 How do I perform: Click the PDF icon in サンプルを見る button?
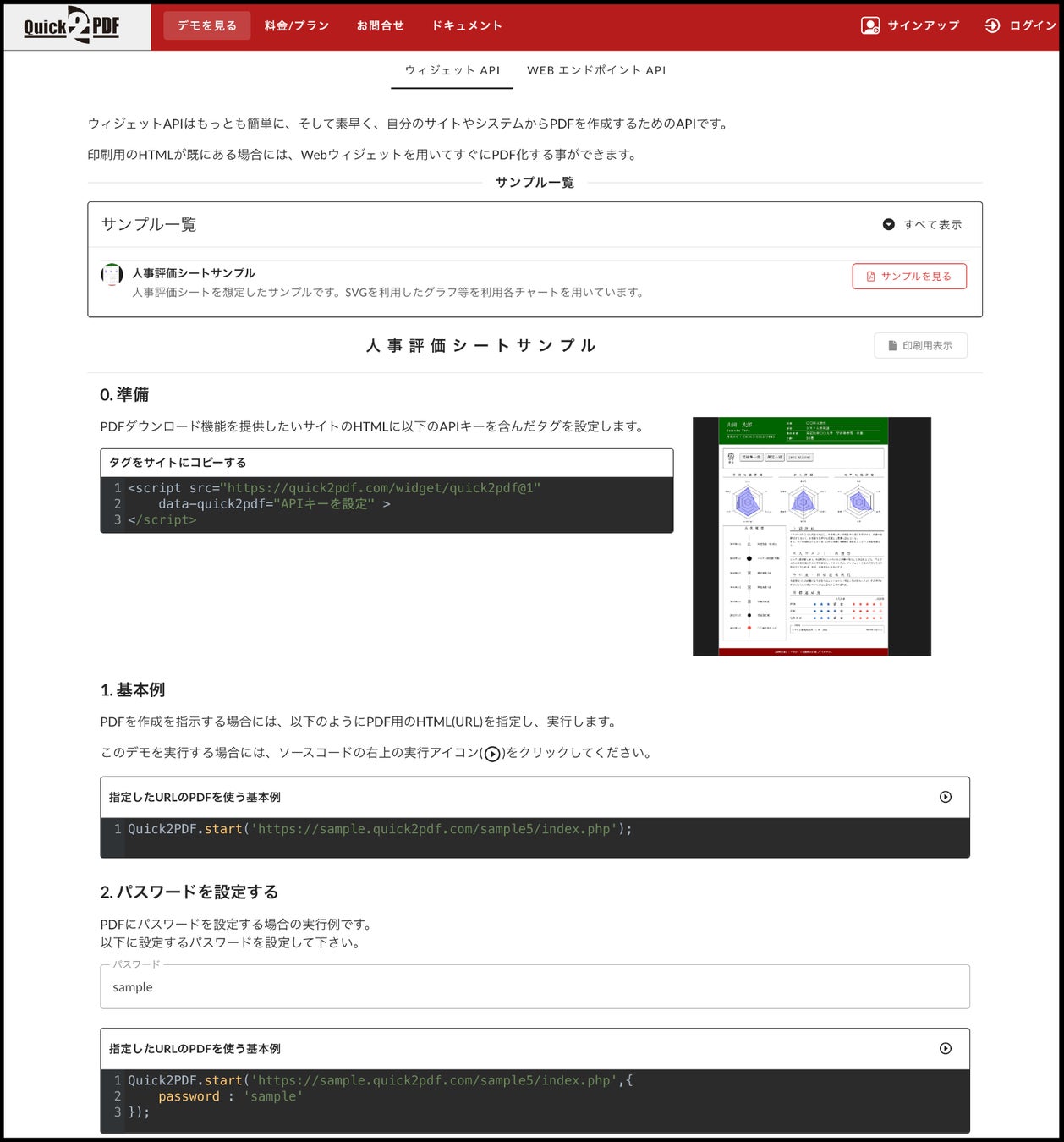coord(870,276)
